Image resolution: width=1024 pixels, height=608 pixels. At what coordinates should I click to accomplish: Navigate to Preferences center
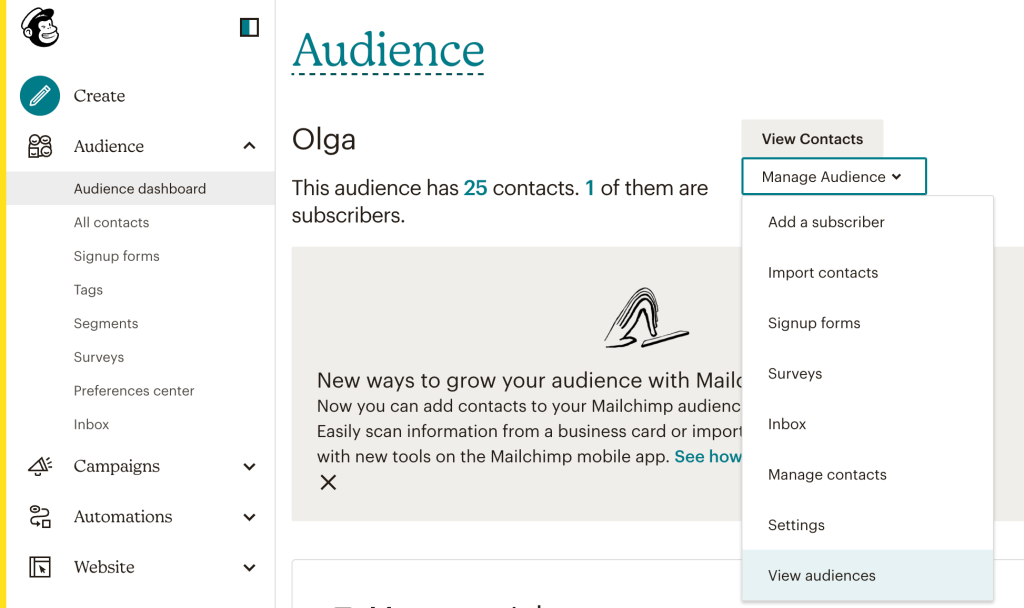134,391
